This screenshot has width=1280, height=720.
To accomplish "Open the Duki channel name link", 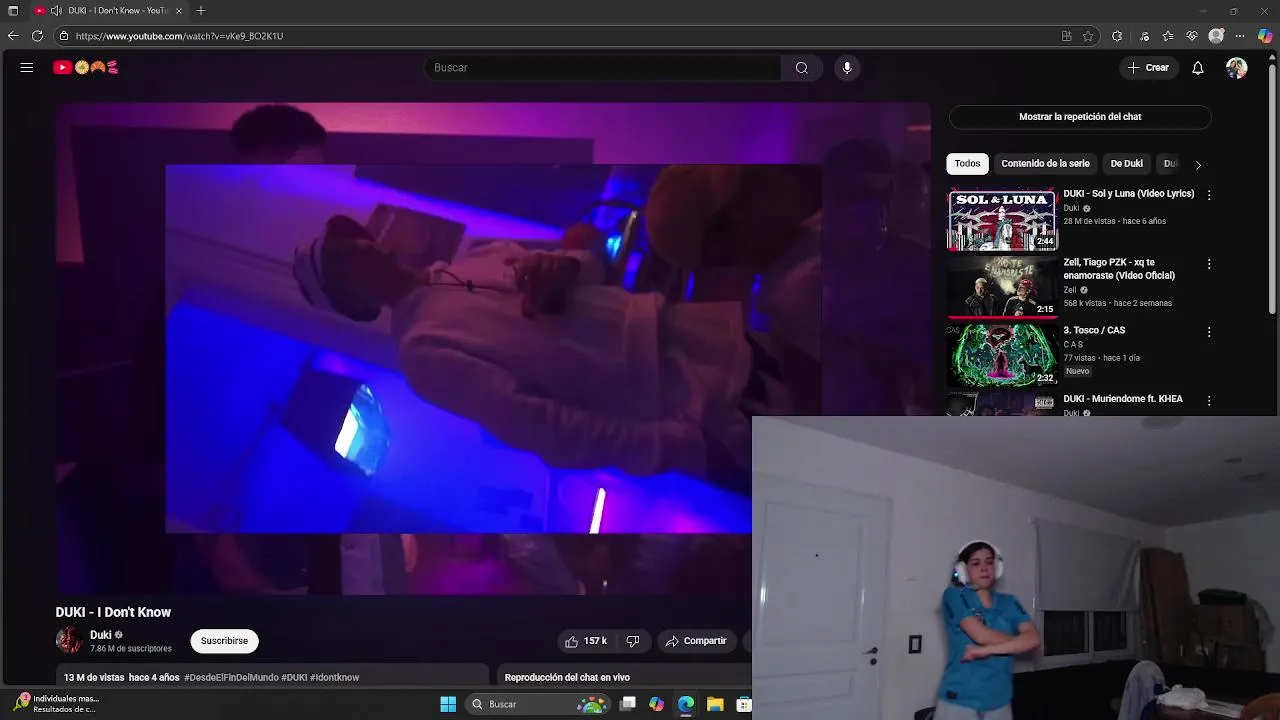I will coord(100,635).
